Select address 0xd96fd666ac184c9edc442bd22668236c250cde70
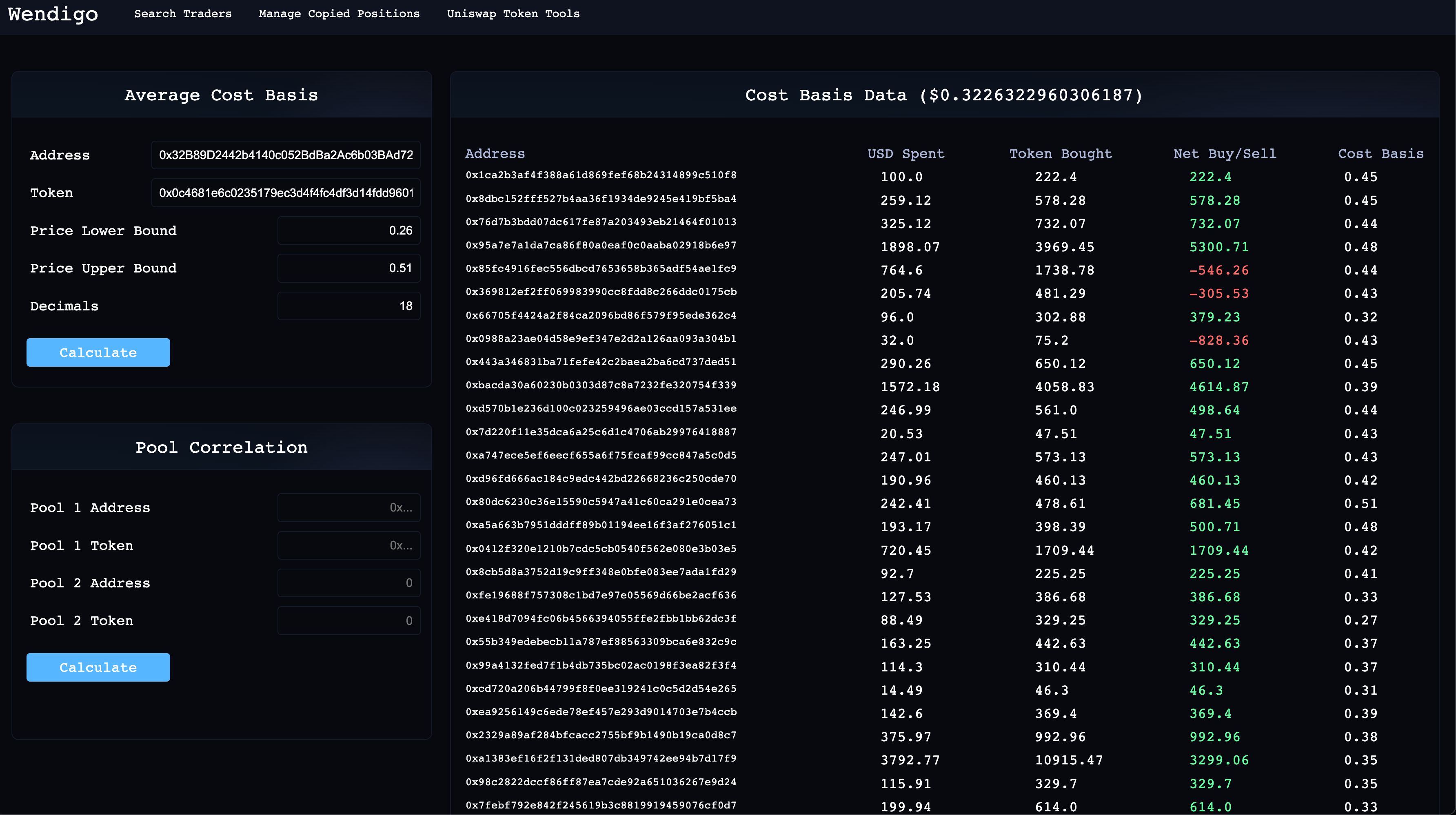Viewport: 1456px width, 815px height. (601, 478)
